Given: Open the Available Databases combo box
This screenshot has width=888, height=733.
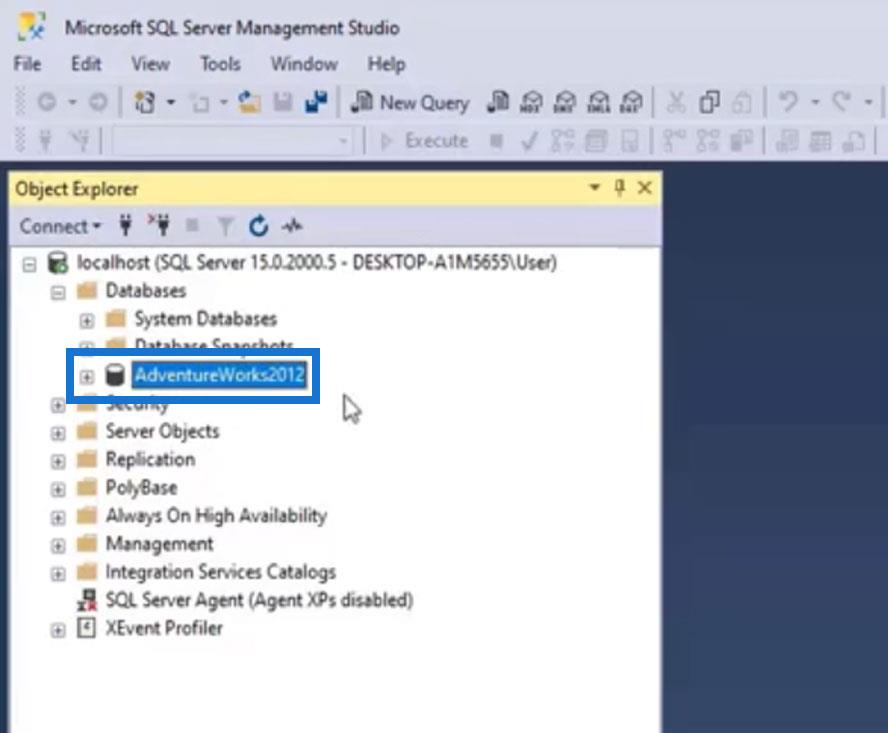Looking at the screenshot, I should 232,140.
